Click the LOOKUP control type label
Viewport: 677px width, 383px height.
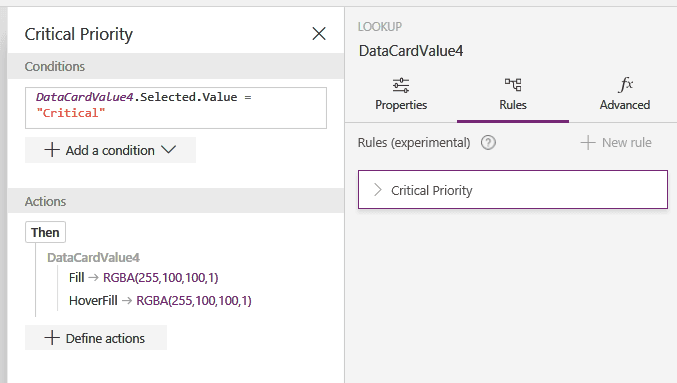tap(380, 27)
